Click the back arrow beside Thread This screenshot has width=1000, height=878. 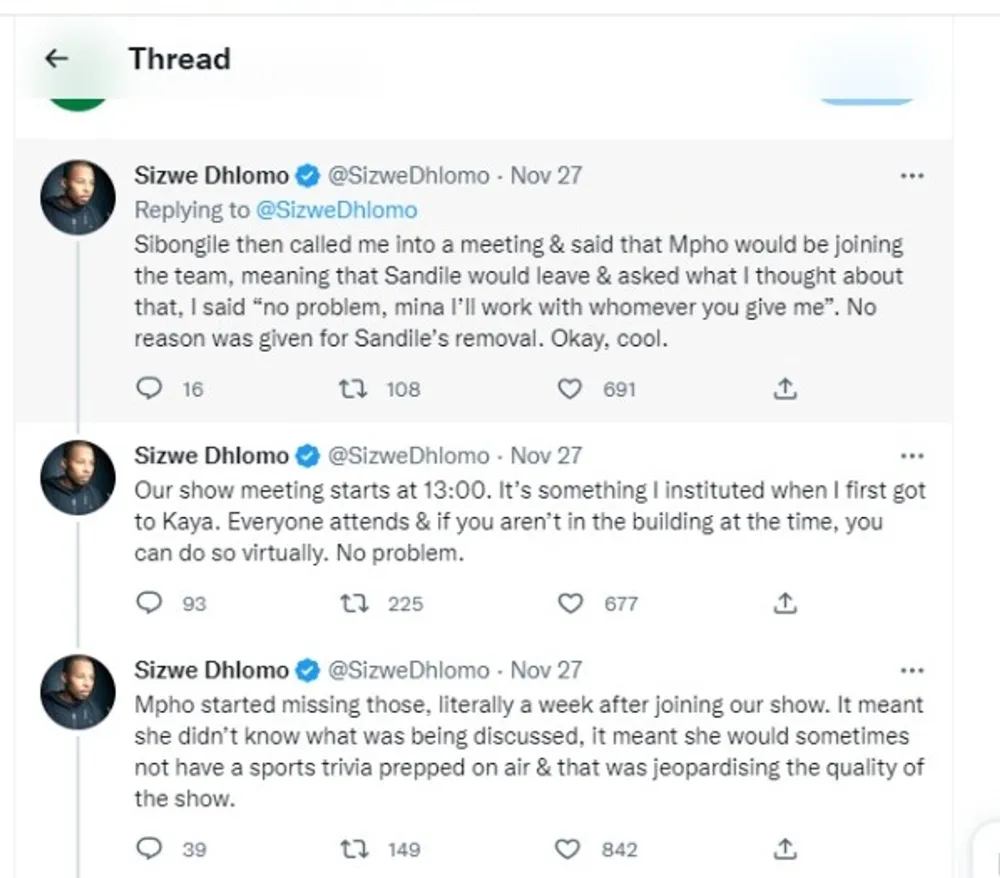(x=57, y=59)
